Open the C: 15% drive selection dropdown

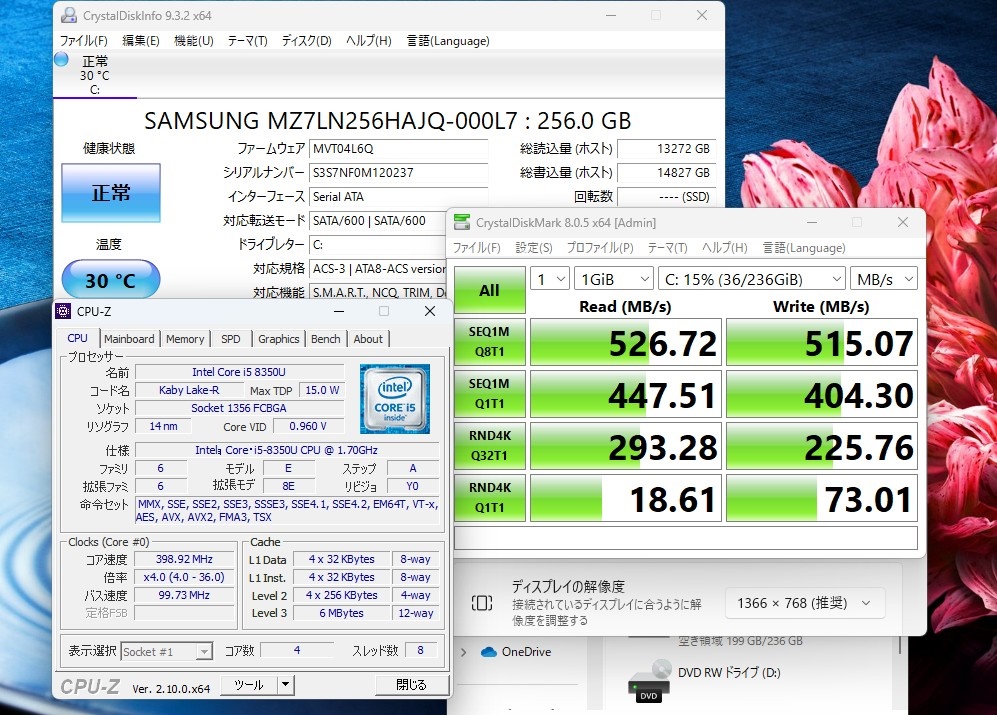[x=751, y=279]
